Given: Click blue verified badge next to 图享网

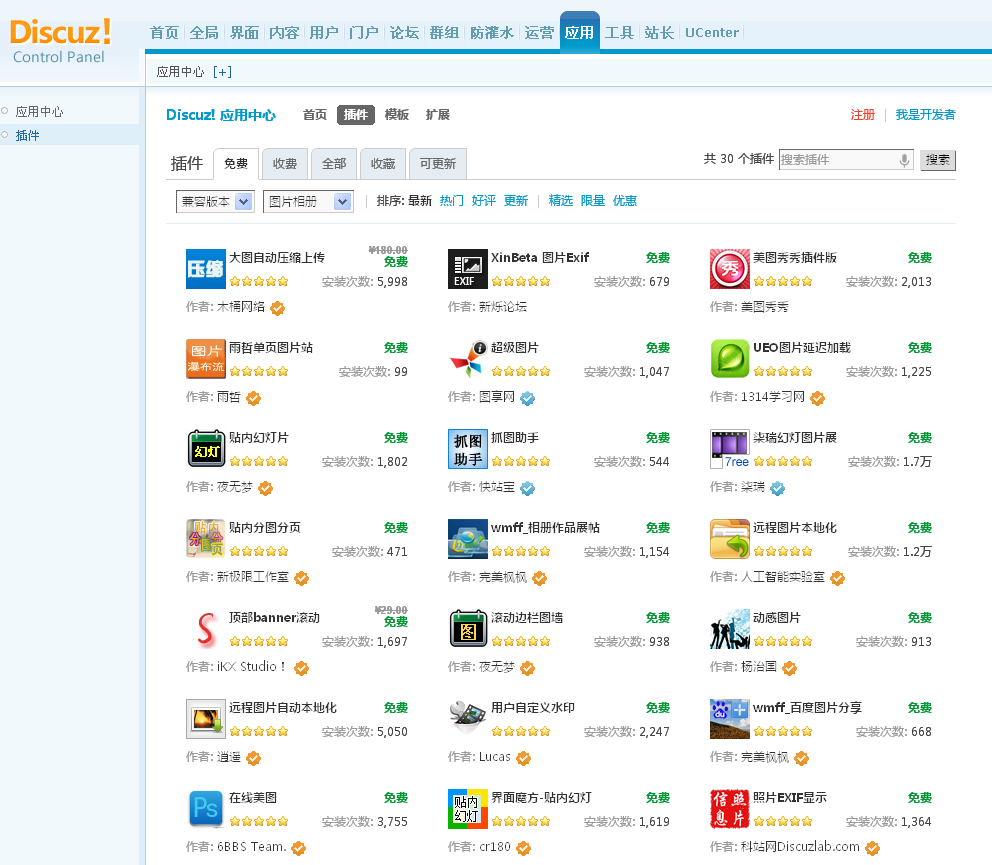Looking at the screenshot, I should 527,398.
